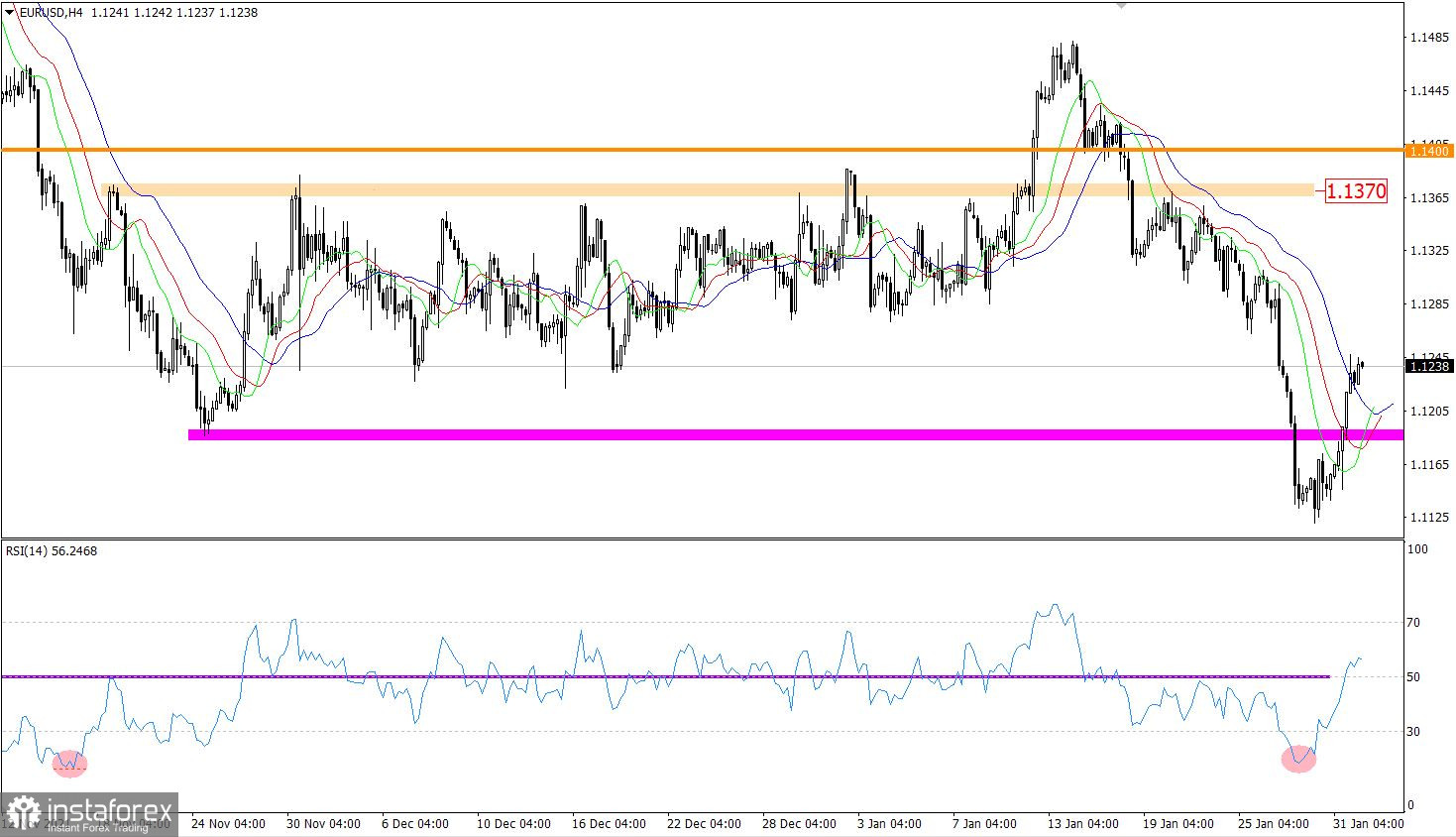The width and height of the screenshot is (1456, 837).
Task: Click the 13 Jan 04:00 time label
Action: click(x=1083, y=824)
